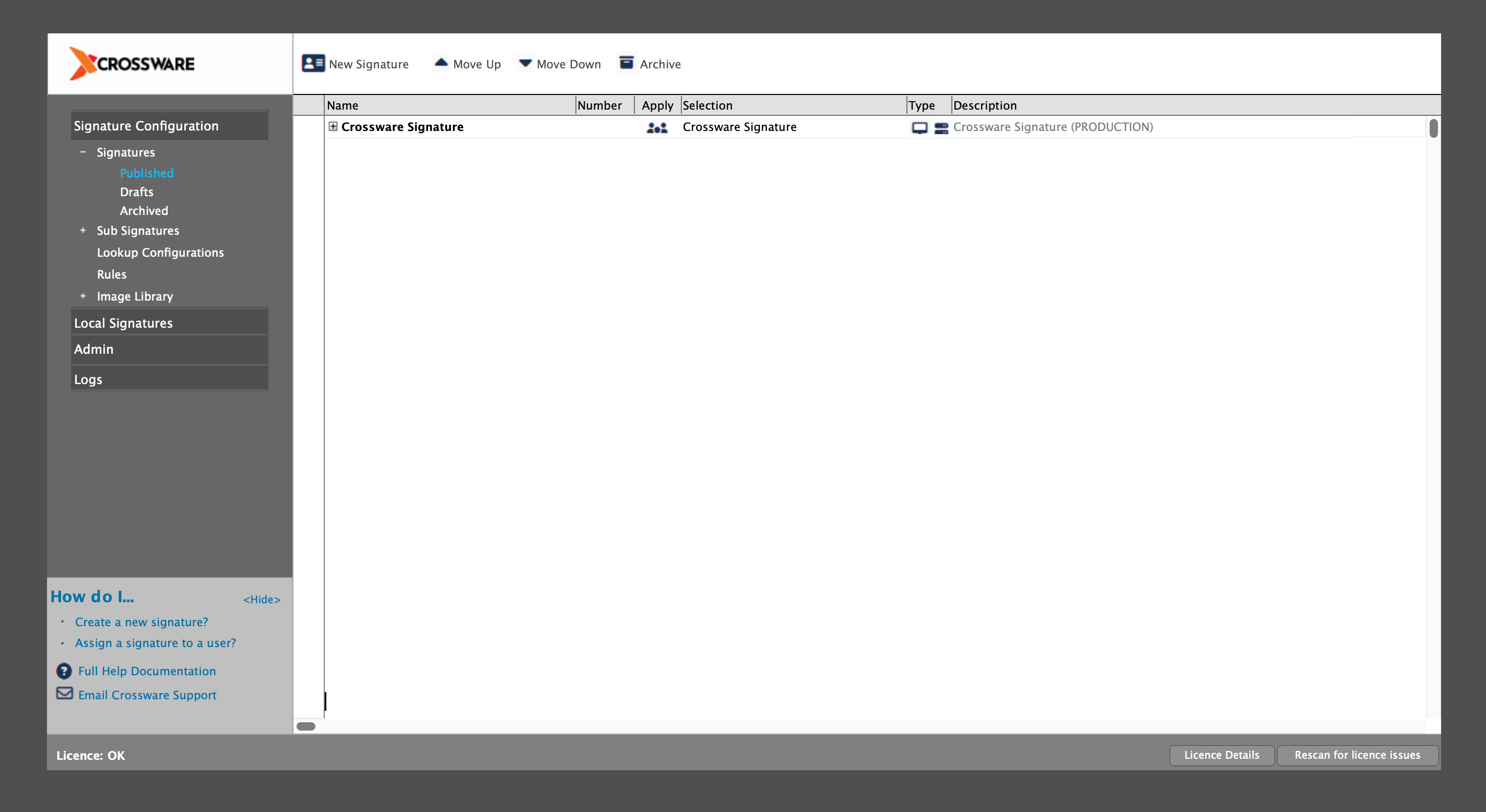The height and width of the screenshot is (812, 1486).
Task: Open Rules in the sidebar
Action: tap(111, 274)
